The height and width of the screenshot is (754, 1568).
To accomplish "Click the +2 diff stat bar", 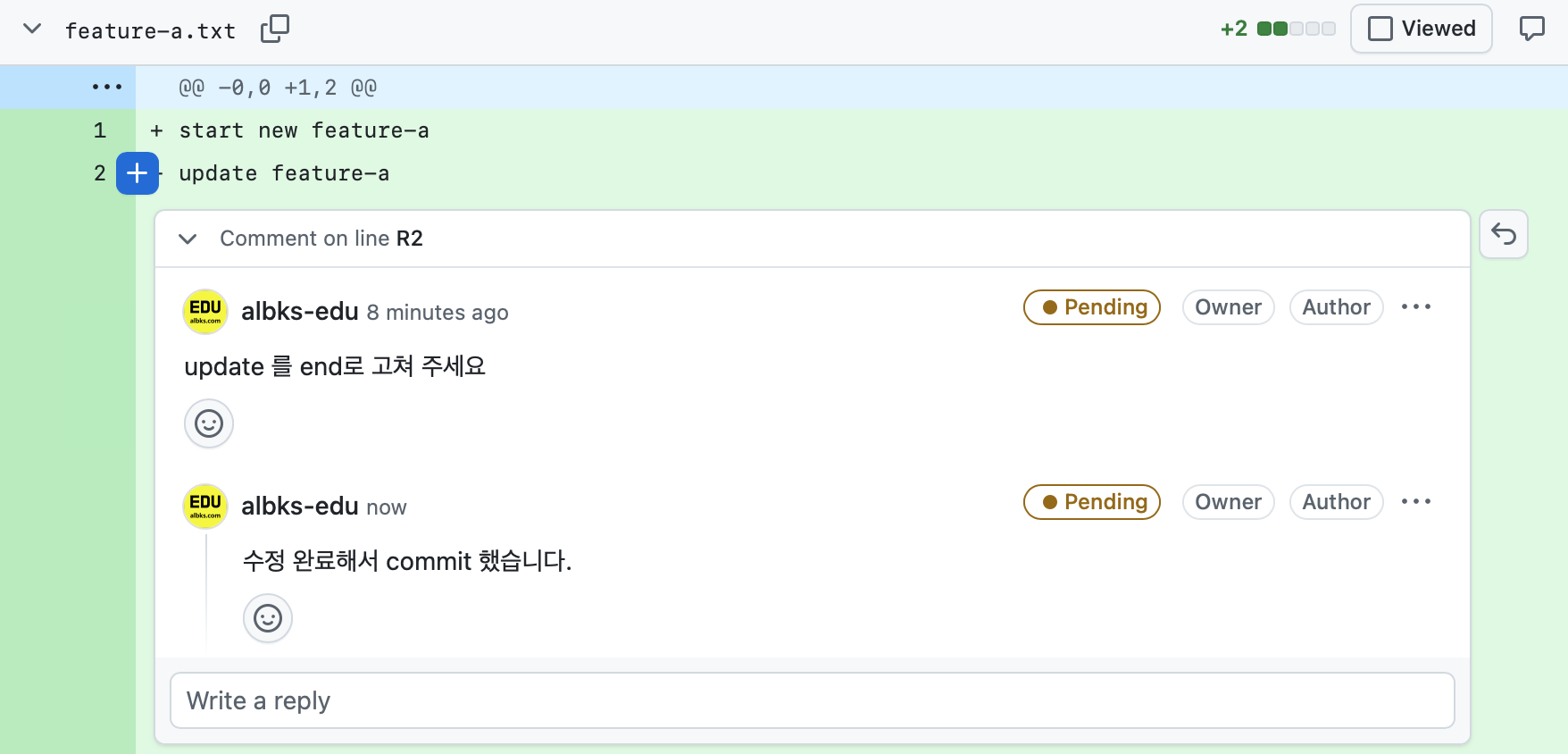I will pos(1279,29).
